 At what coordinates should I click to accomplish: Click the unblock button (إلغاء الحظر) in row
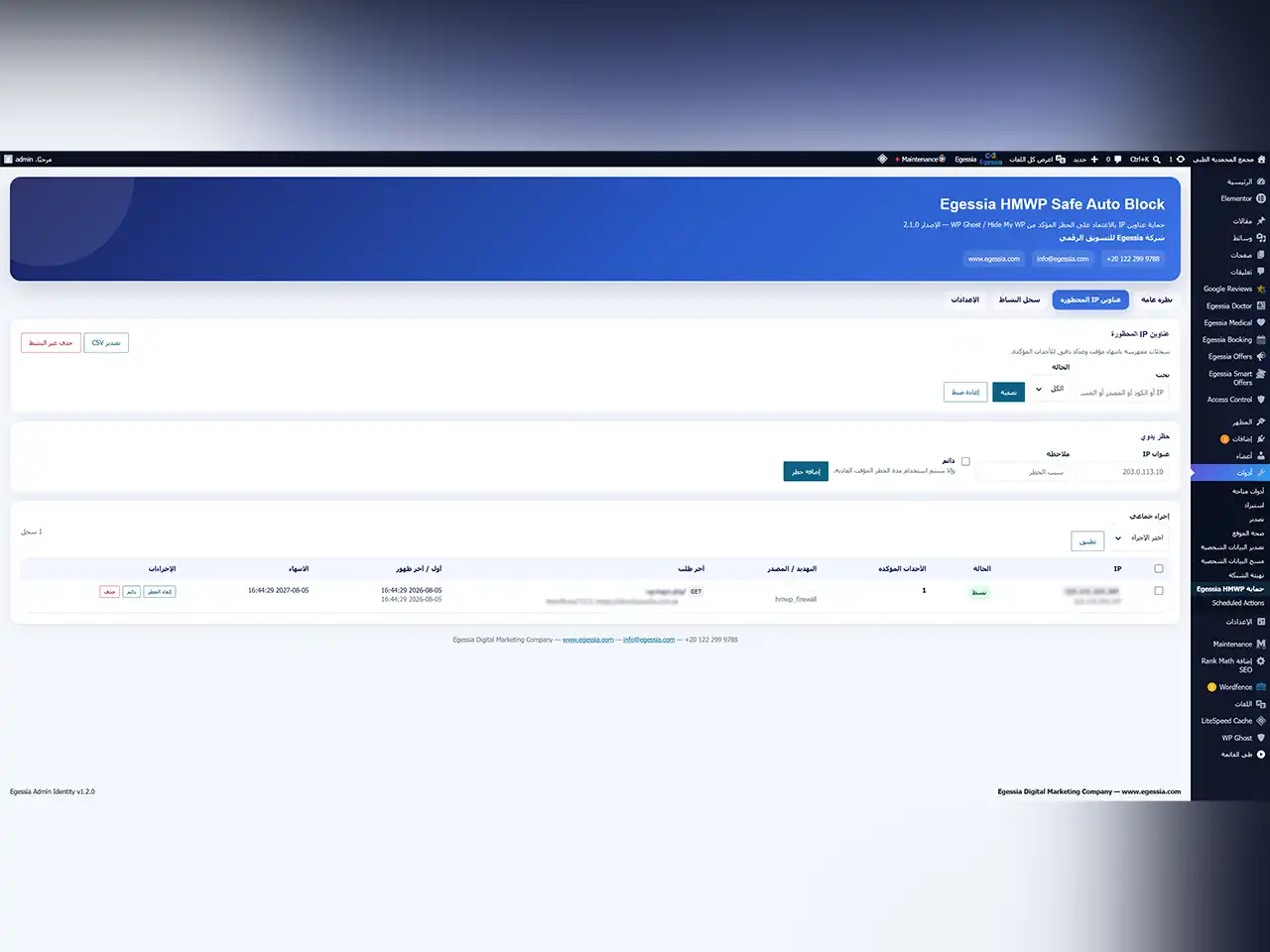click(x=160, y=592)
